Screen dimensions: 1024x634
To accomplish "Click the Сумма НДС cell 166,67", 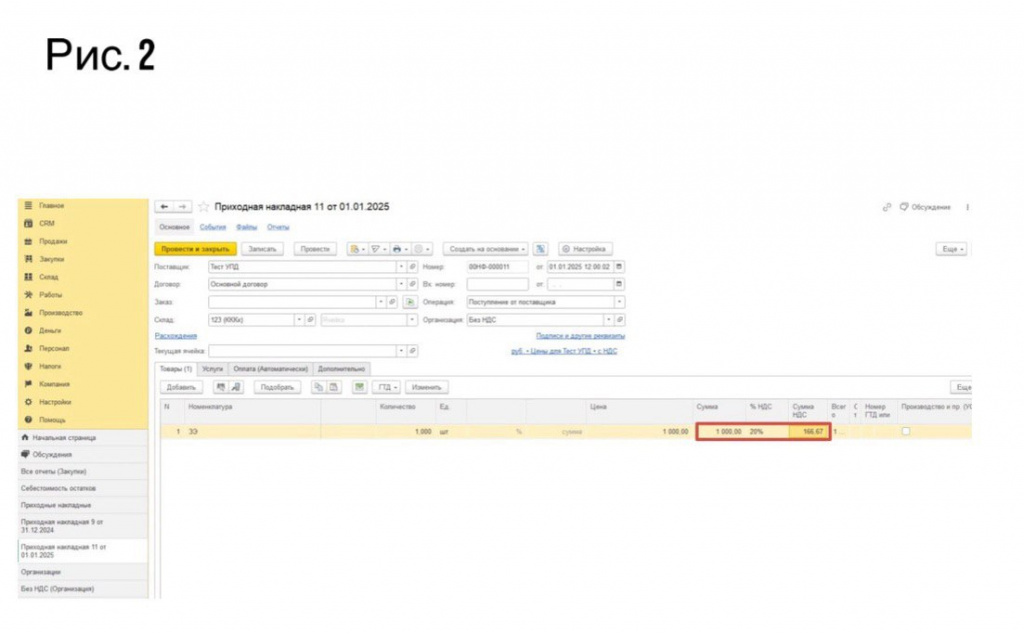I will point(808,432).
